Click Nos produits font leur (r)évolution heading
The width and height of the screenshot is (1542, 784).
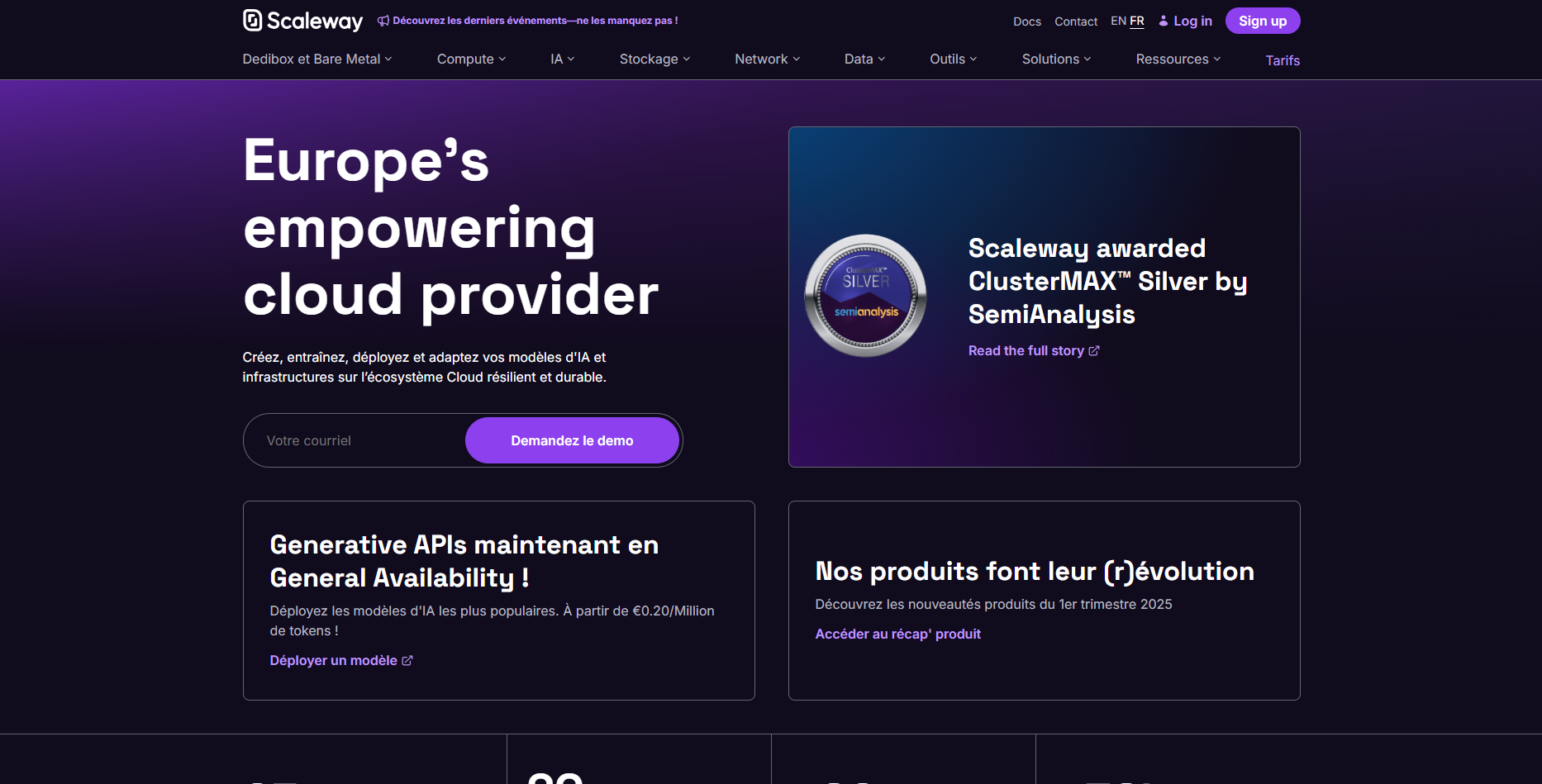1035,571
